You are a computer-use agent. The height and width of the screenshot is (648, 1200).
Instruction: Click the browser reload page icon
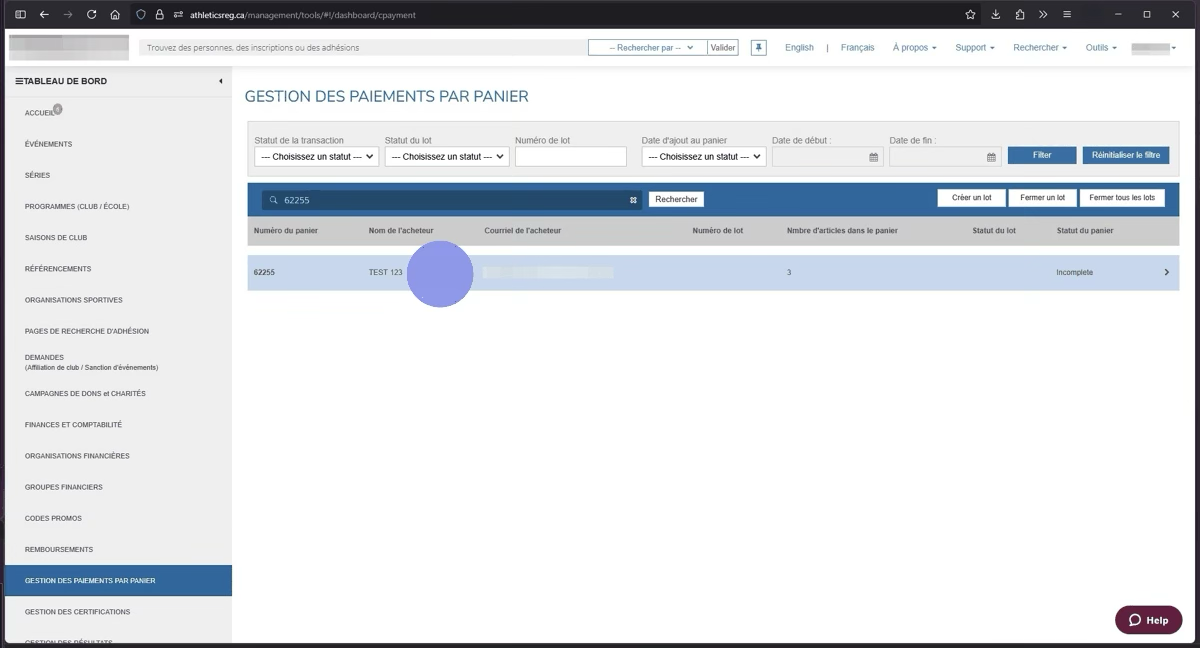point(92,15)
